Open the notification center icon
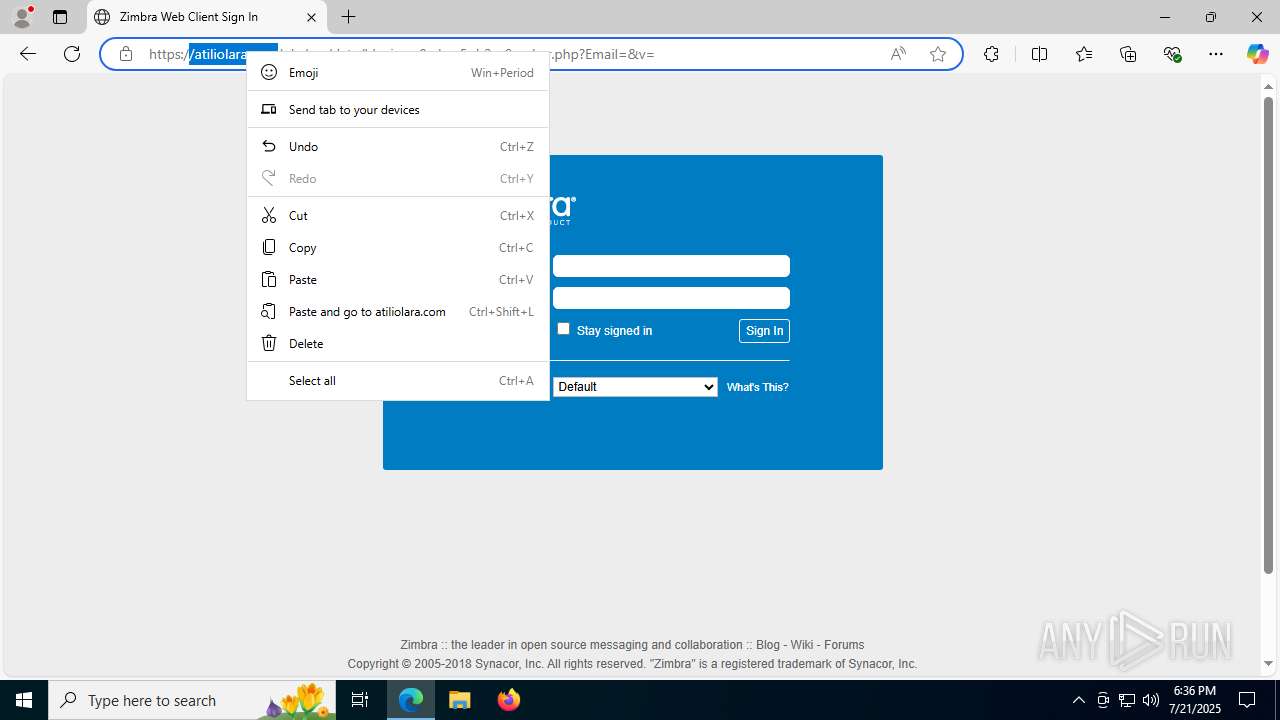Image resolution: width=1280 pixels, height=720 pixels. (1247, 700)
